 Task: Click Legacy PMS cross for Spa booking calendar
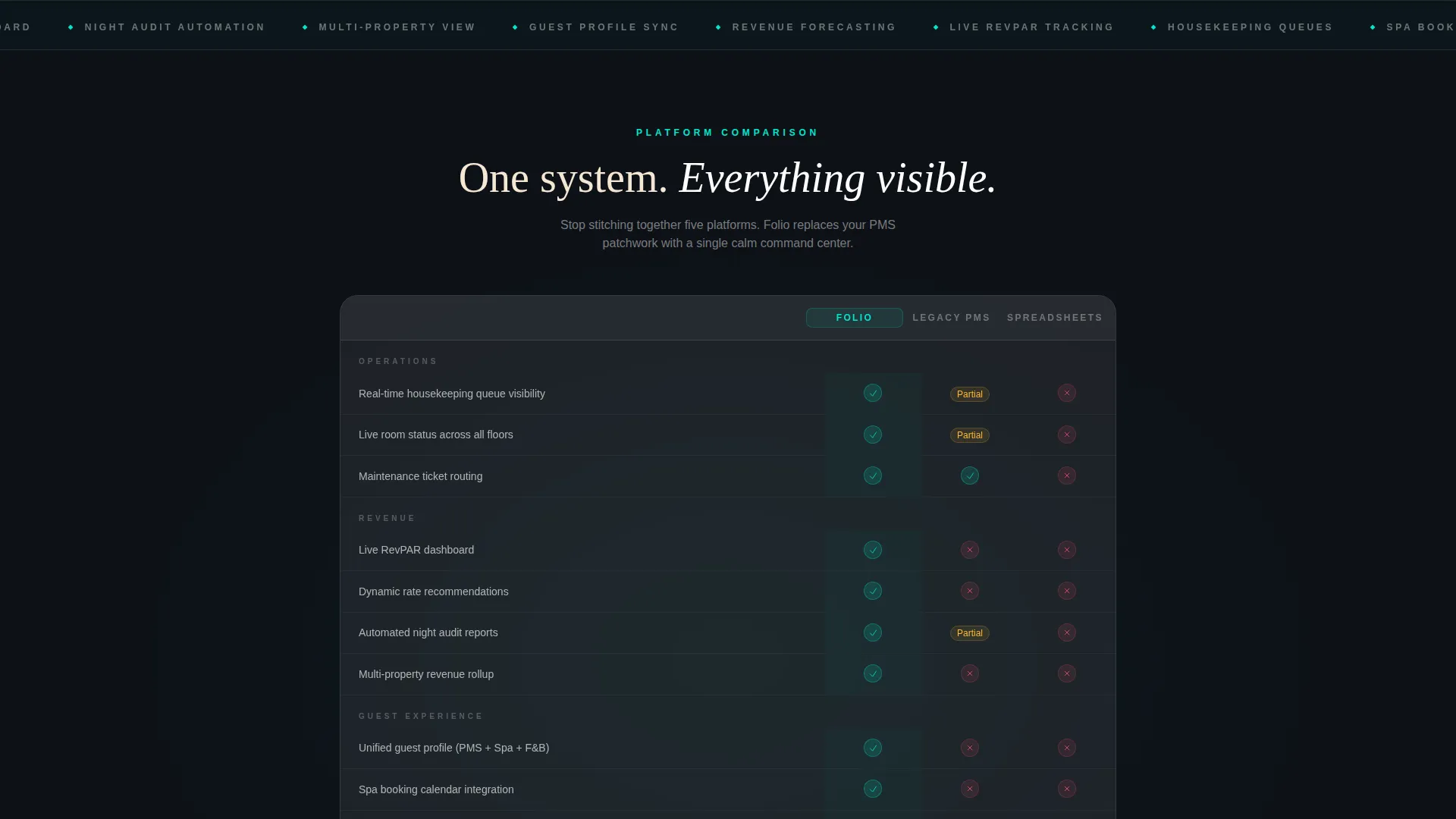click(970, 789)
